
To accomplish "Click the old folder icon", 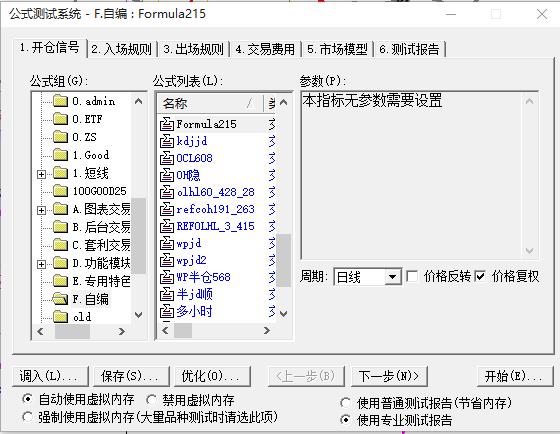I will [60, 317].
